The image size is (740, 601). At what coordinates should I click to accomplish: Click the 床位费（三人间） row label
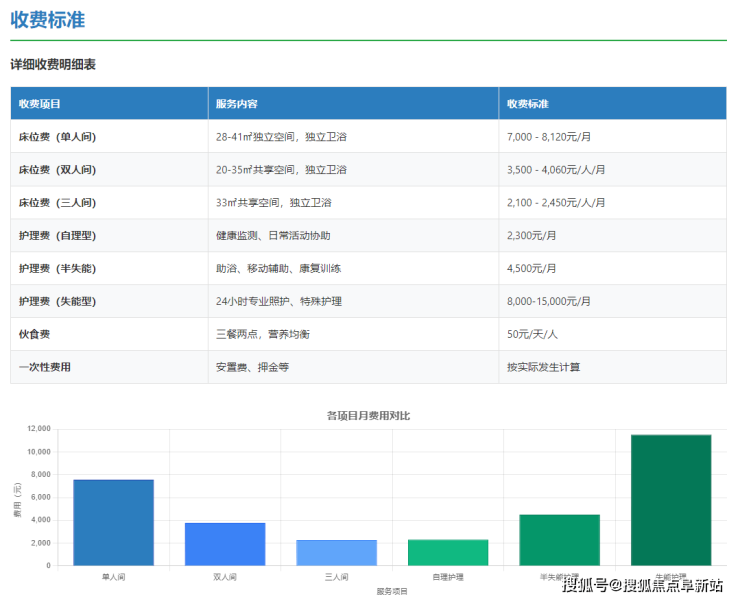pyautogui.click(x=57, y=202)
